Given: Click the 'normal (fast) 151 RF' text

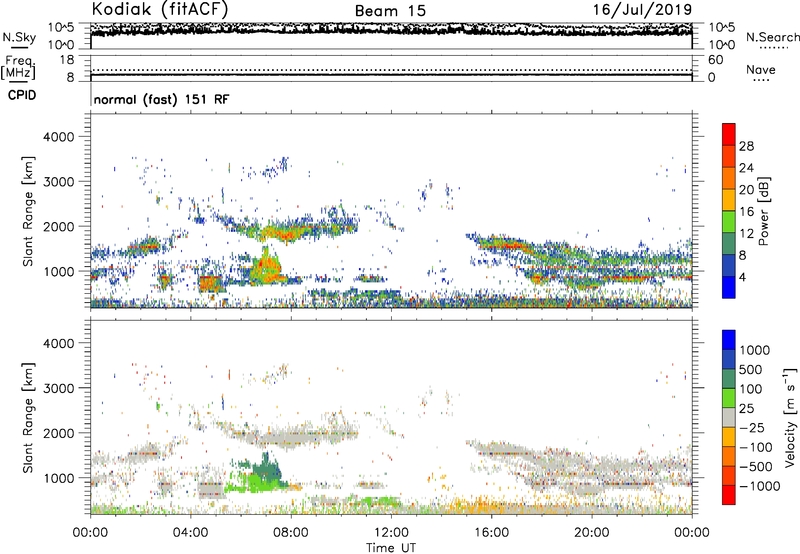Looking at the screenshot, I should tap(161, 99).
